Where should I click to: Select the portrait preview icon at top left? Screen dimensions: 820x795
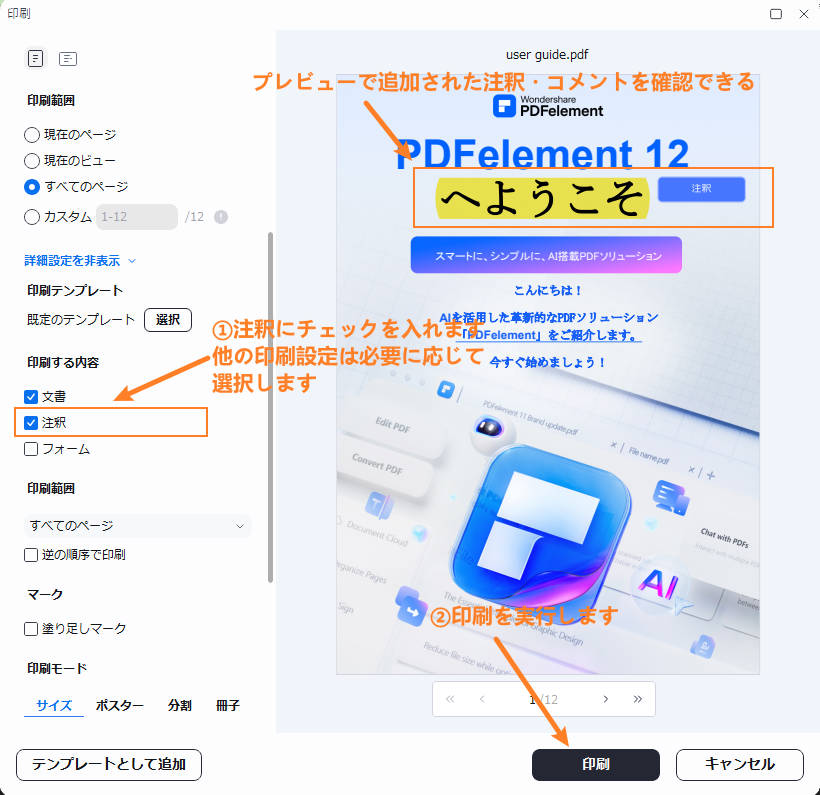click(x=35, y=58)
